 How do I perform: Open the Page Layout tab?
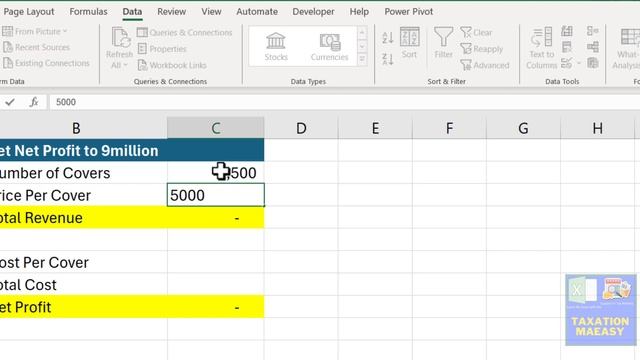tap(29, 12)
